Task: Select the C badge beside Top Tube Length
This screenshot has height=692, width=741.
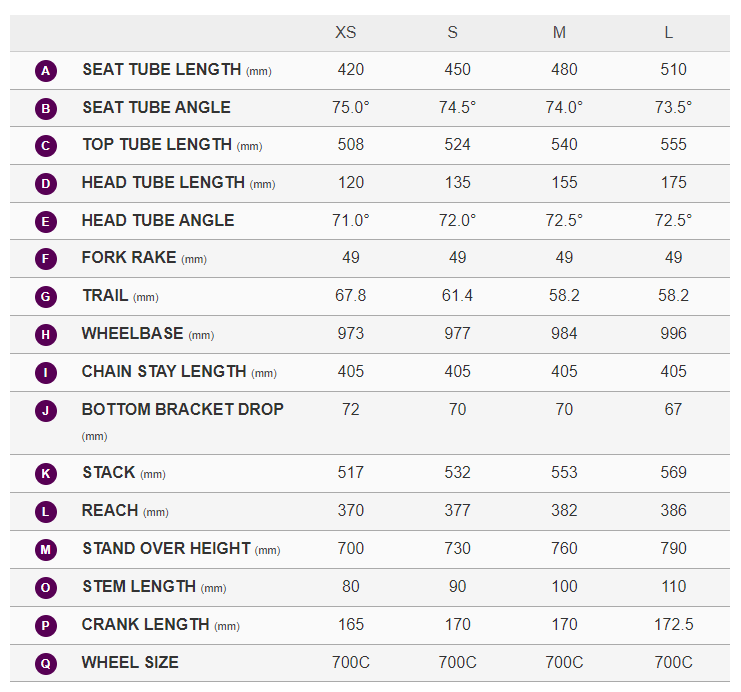Action: click(x=46, y=146)
